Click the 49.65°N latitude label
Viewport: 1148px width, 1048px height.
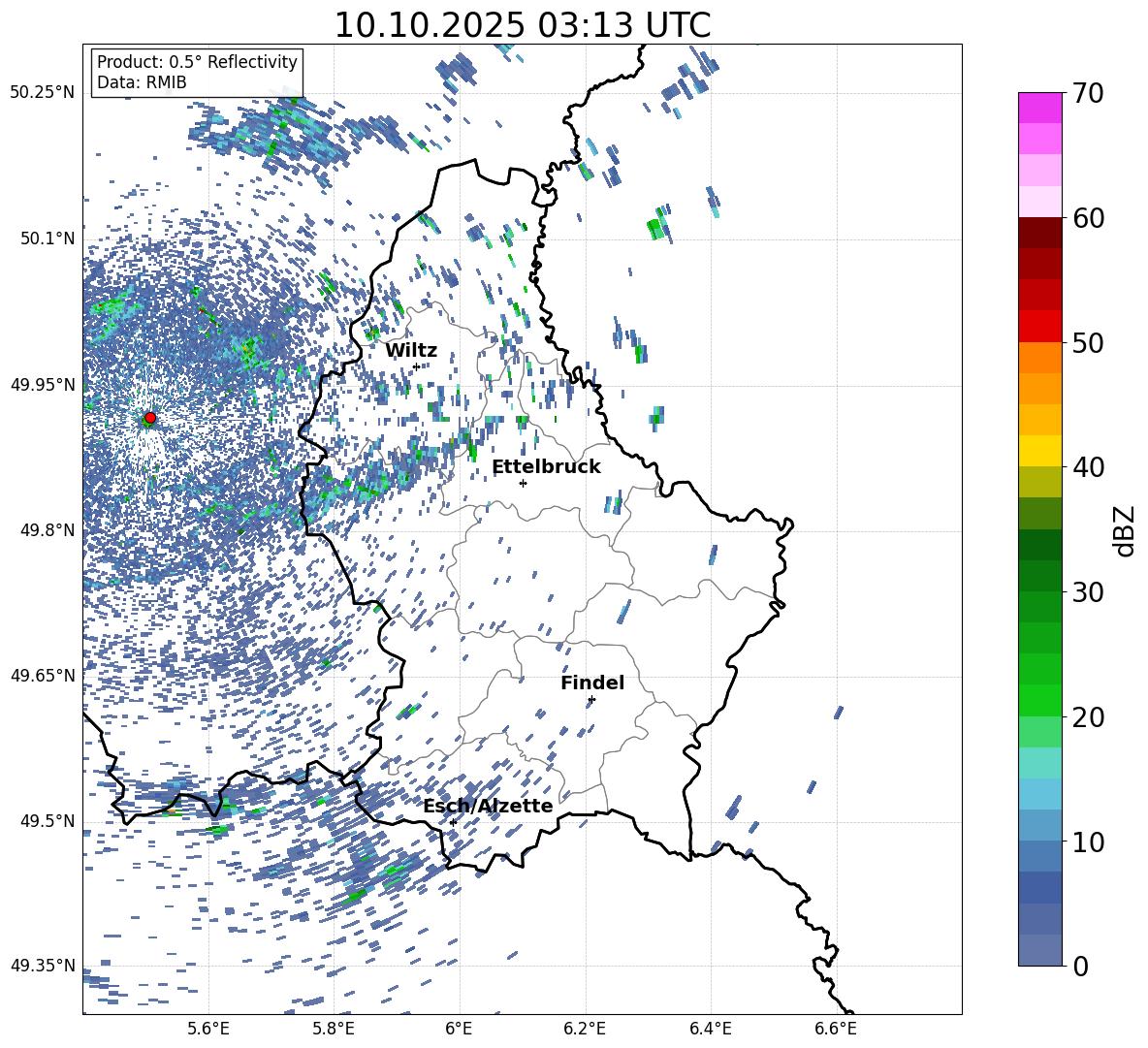coord(43,676)
